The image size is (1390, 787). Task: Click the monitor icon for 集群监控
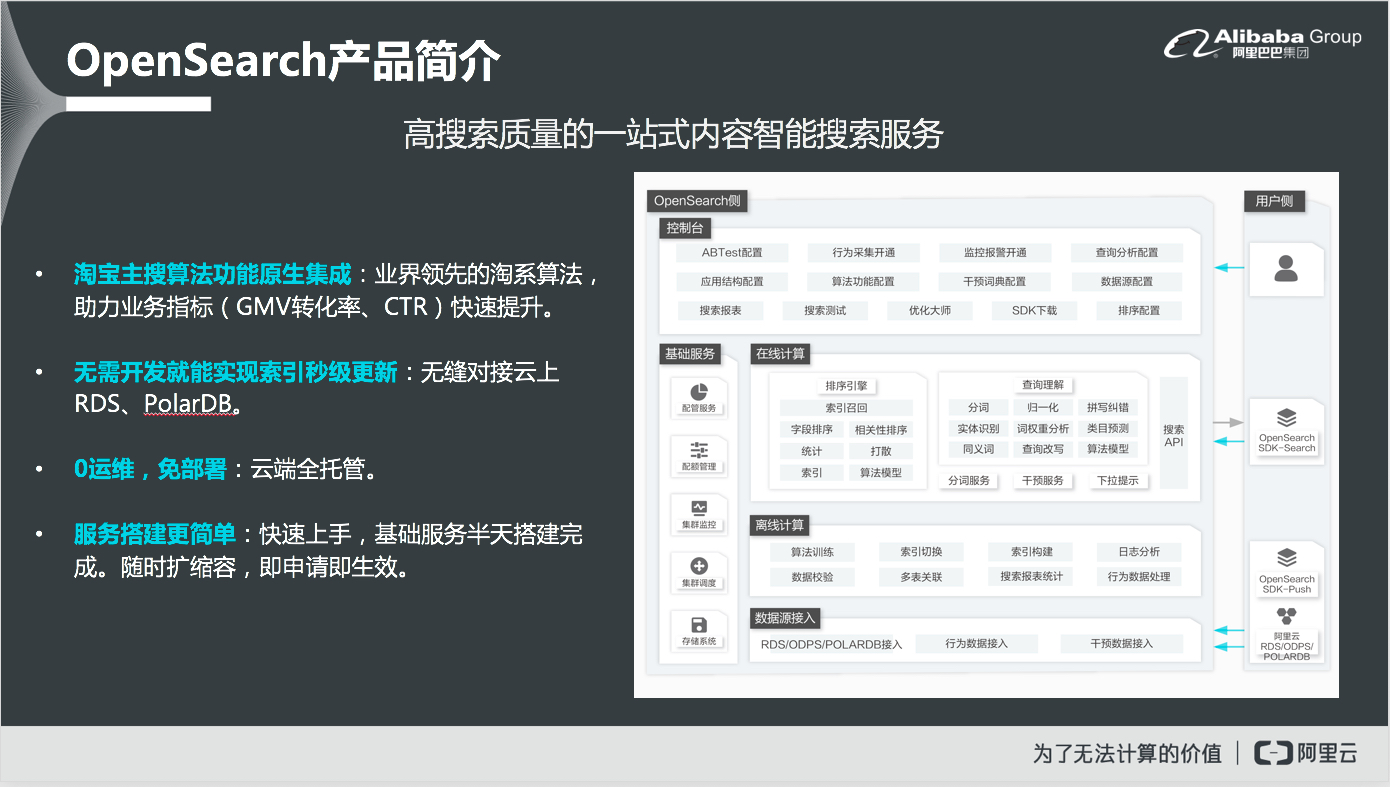pyautogui.click(x=699, y=508)
